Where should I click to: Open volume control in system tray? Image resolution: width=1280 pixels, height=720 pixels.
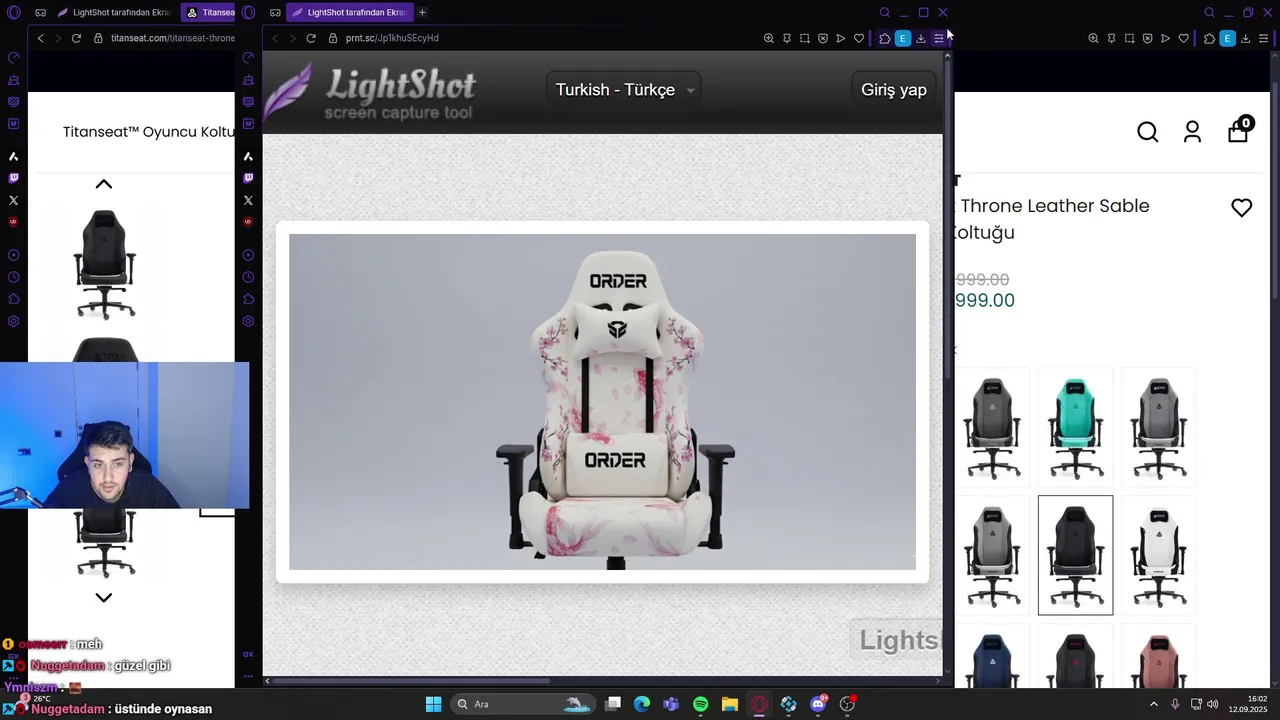[1213, 704]
